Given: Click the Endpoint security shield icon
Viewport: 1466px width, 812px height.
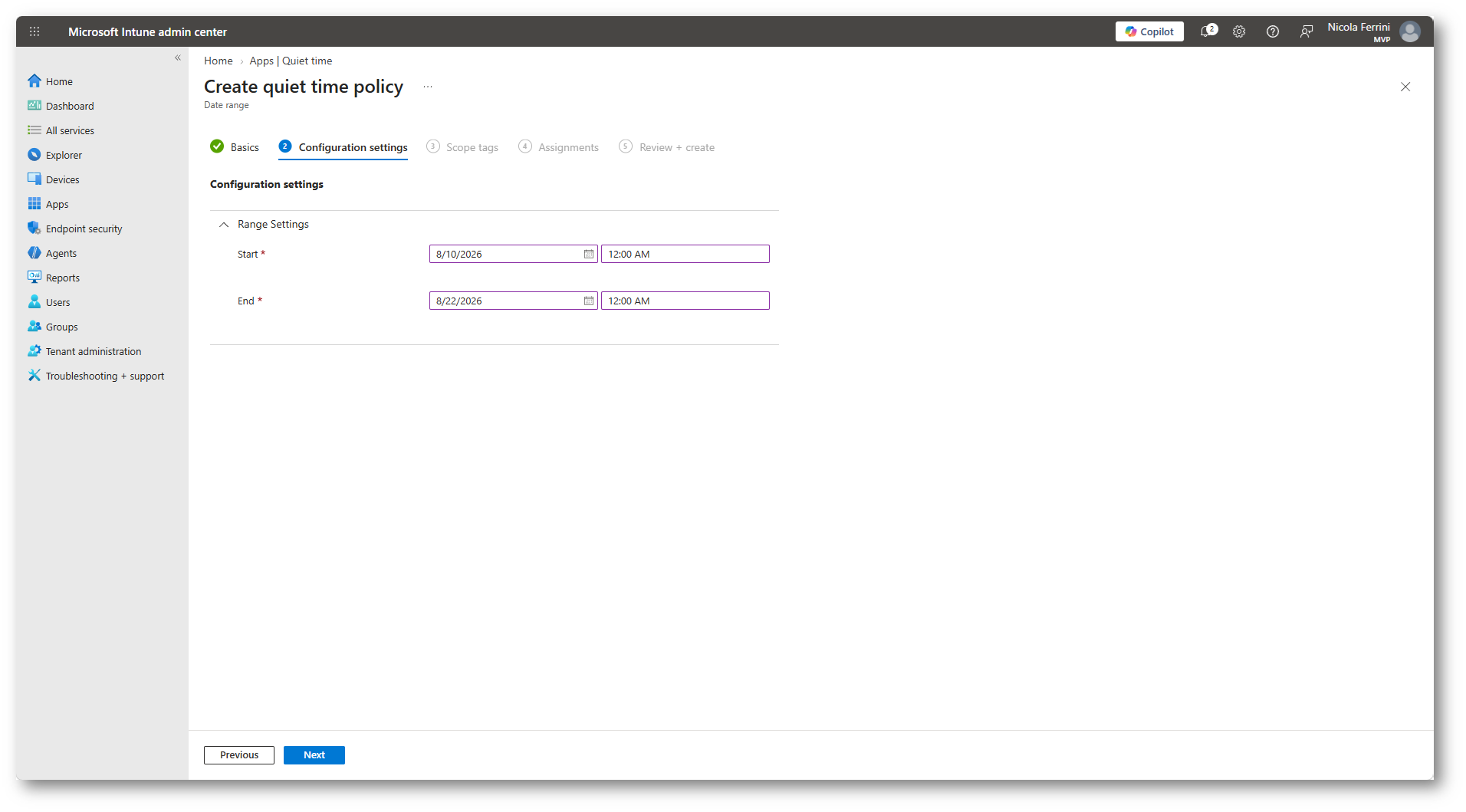Looking at the screenshot, I should click(35, 228).
